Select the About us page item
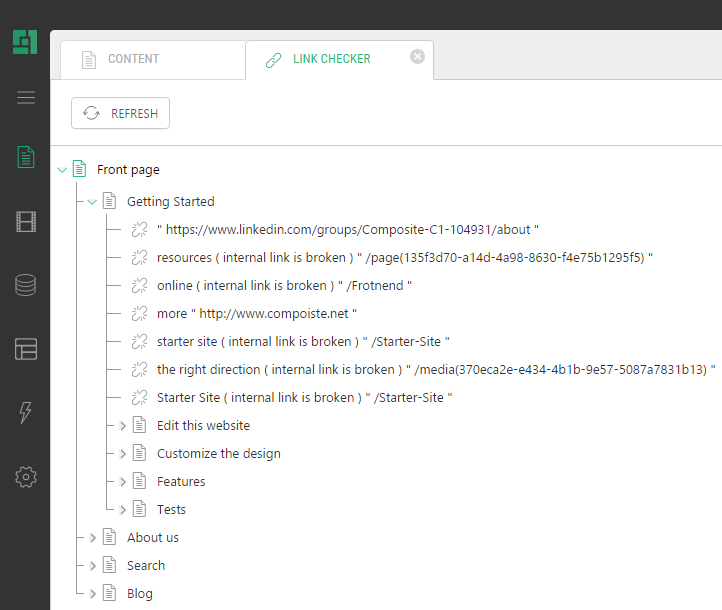The height and width of the screenshot is (610, 722). [152, 538]
